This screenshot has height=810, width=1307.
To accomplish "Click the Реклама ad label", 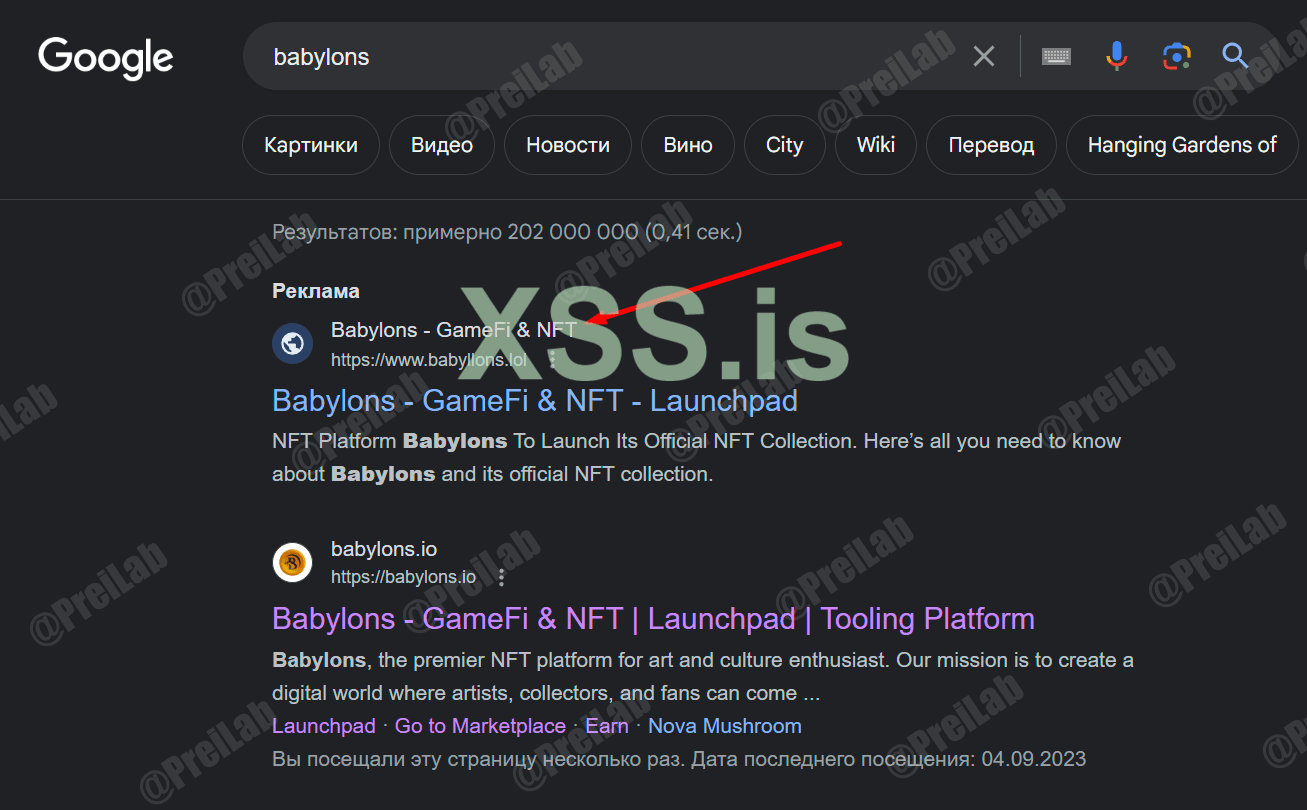I will (316, 291).
